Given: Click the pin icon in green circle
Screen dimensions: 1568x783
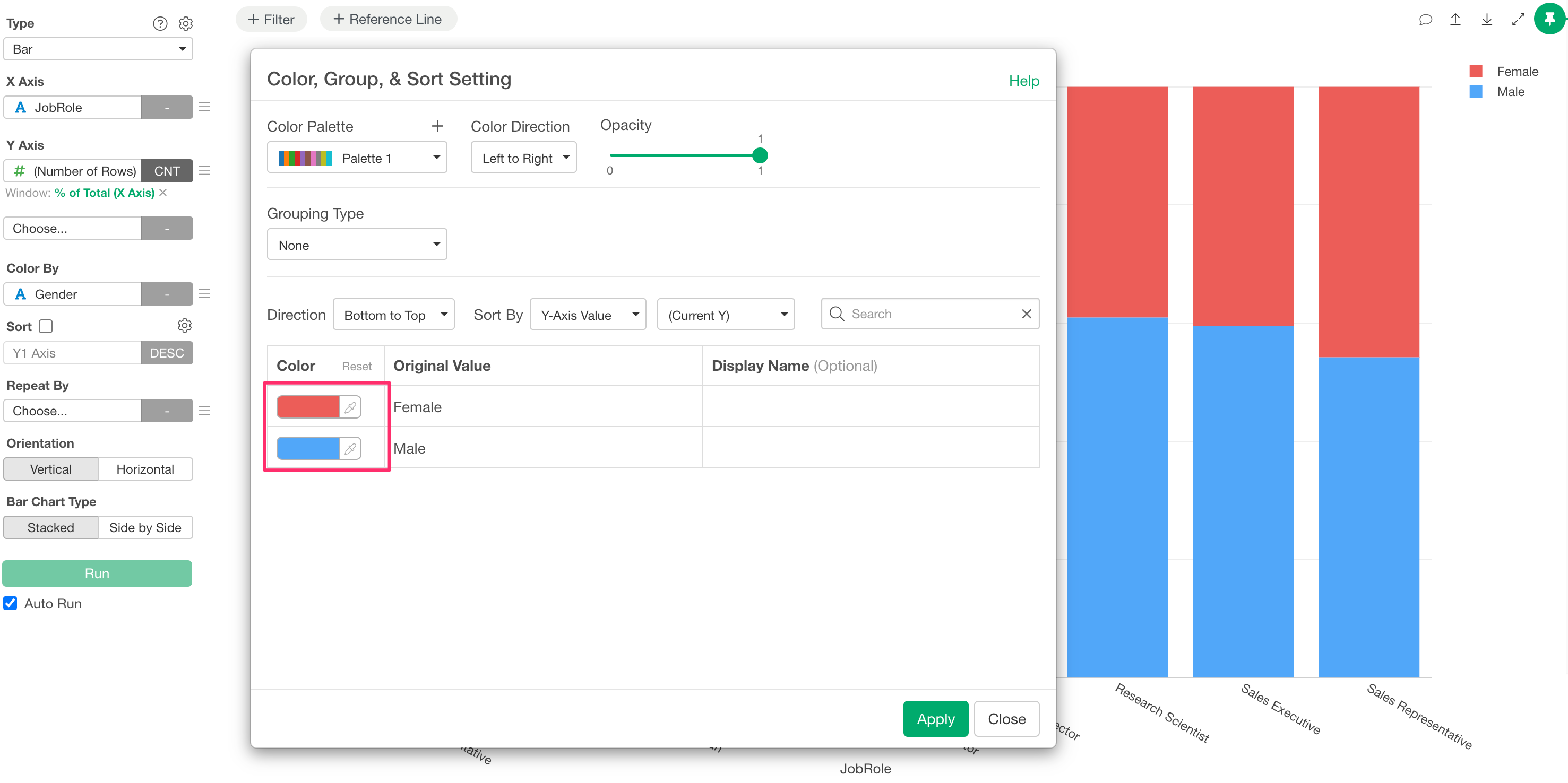Looking at the screenshot, I should tap(1548, 19).
